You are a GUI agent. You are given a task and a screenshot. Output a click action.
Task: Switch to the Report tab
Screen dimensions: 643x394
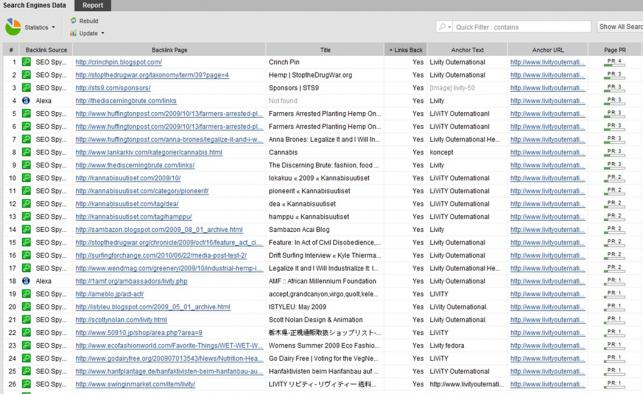click(x=93, y=5)
